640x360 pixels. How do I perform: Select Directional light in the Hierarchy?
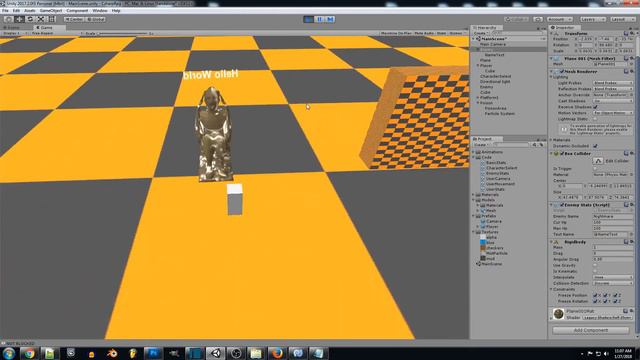[x=495, y=82]
